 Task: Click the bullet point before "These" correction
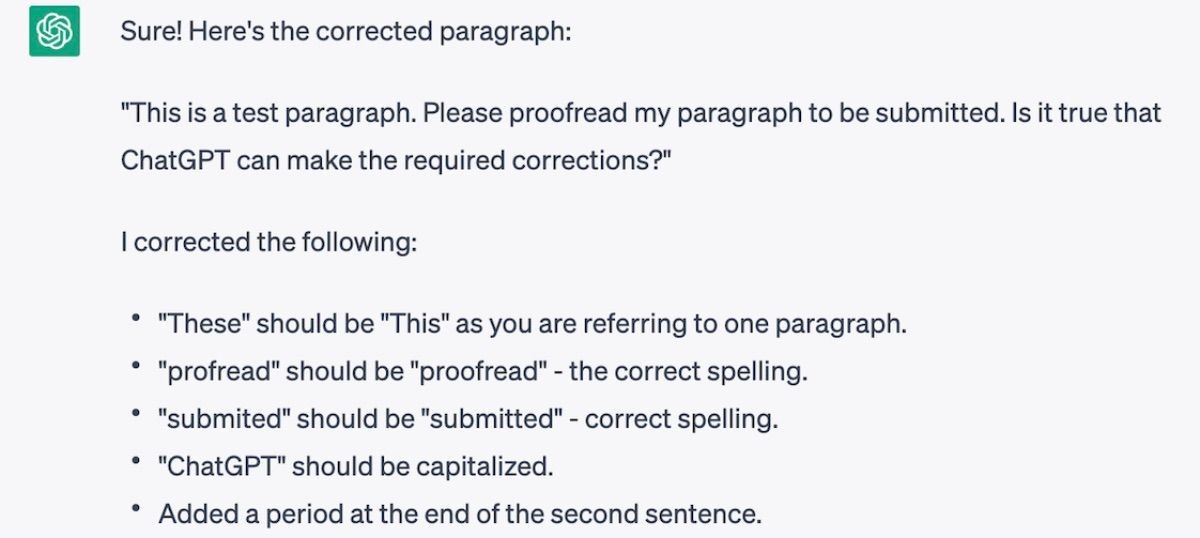134,321
